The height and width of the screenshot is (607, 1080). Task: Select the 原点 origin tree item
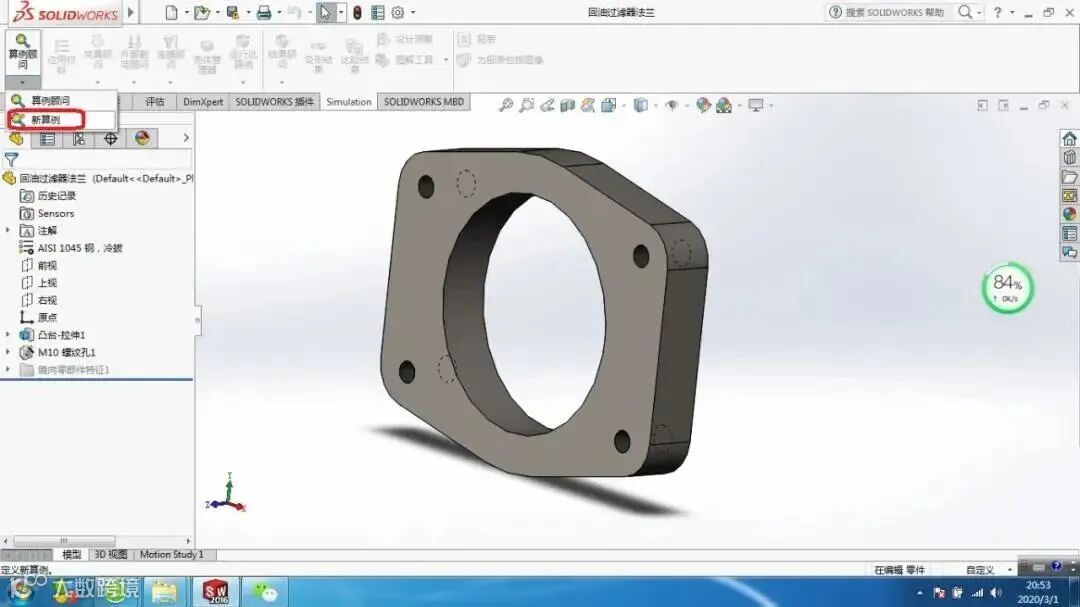coord(47,317)
